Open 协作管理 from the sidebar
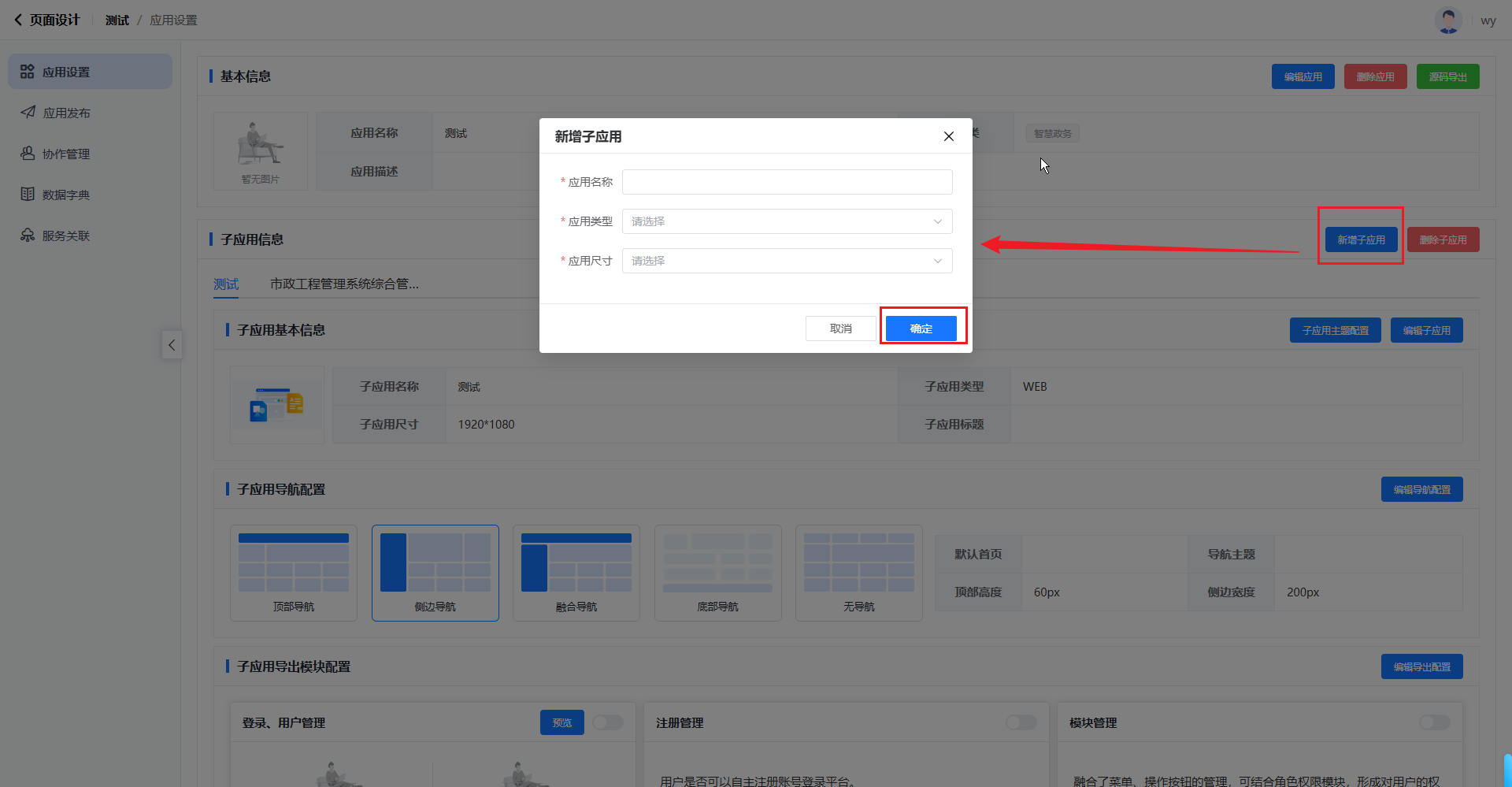This screenshot has height=787, width=1512. point(65,154)
